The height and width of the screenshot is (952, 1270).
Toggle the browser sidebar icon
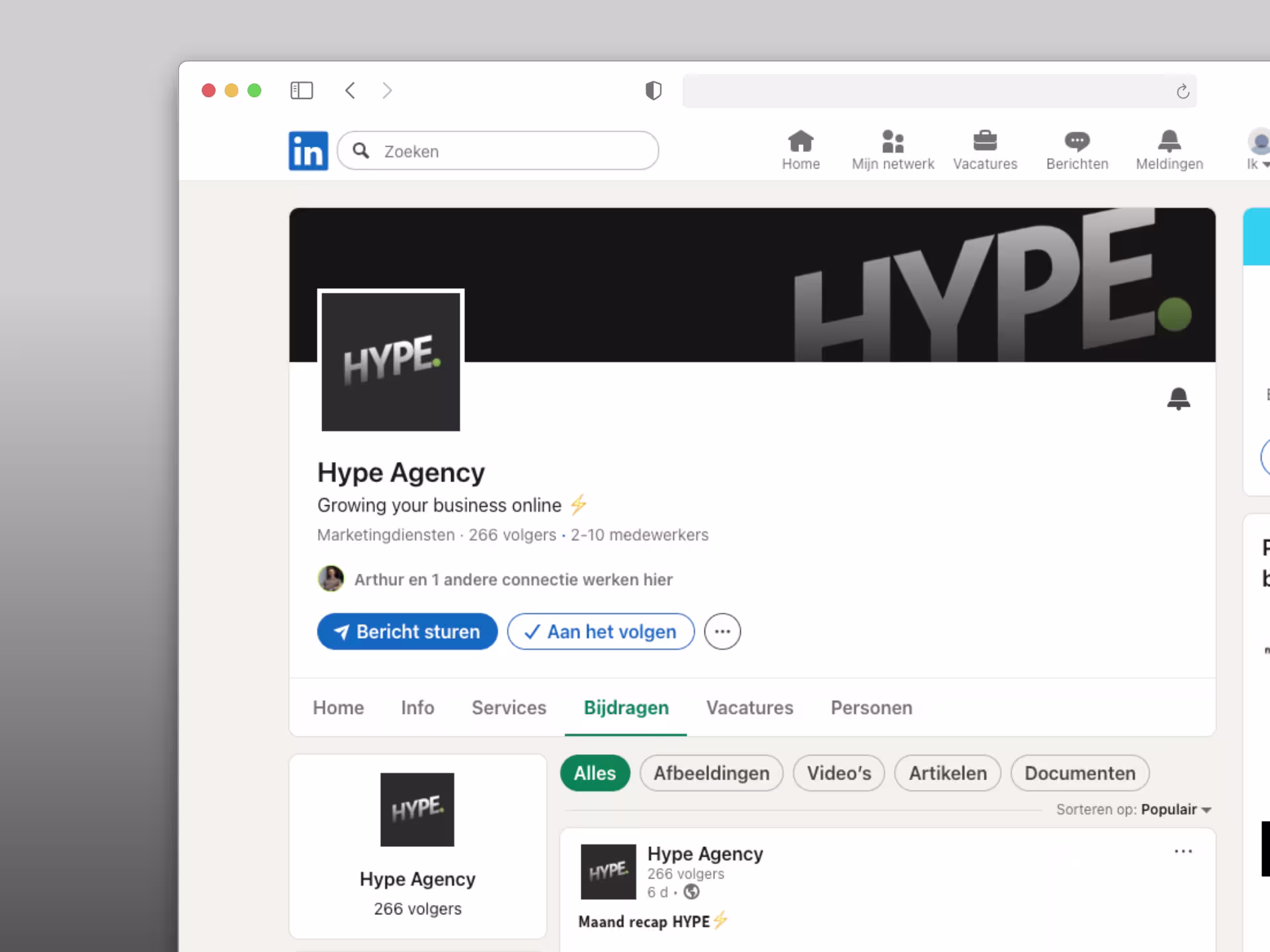click(302, 91)
